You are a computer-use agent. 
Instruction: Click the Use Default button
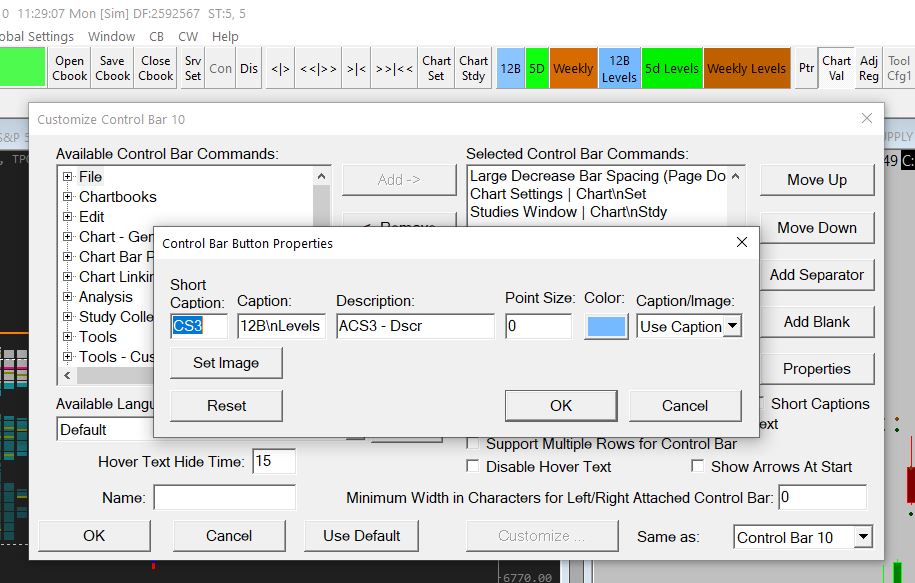click(362, 536)
